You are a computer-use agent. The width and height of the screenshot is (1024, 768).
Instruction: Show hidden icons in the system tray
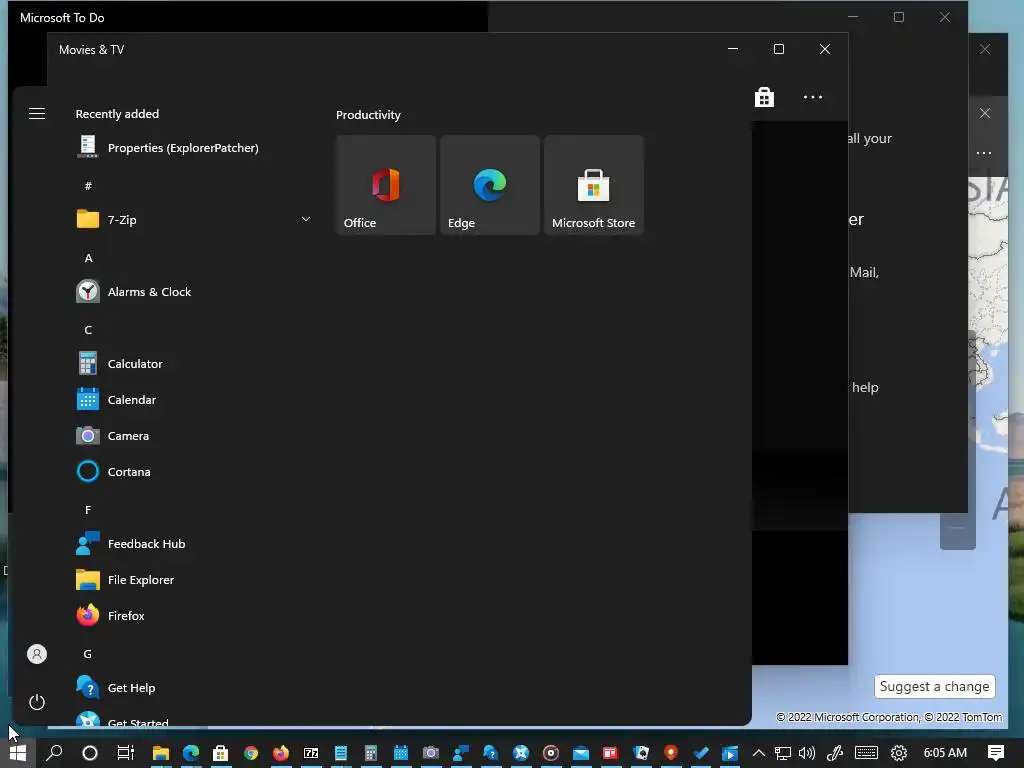click(758, 753)
